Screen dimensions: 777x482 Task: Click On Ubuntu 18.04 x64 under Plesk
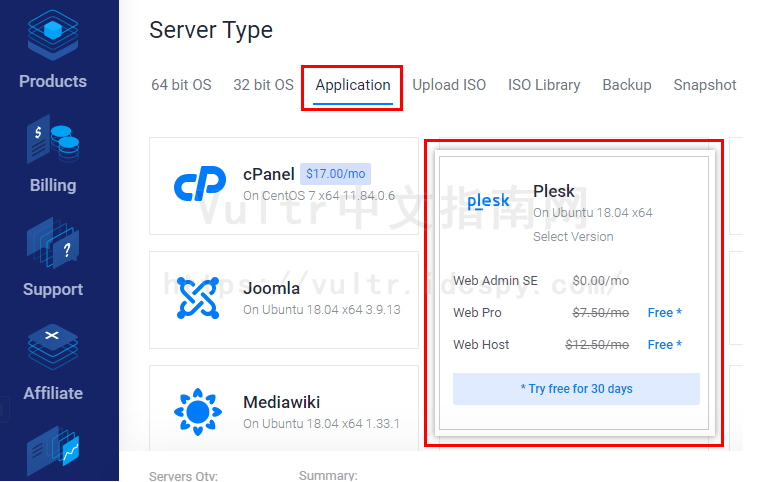593,213
